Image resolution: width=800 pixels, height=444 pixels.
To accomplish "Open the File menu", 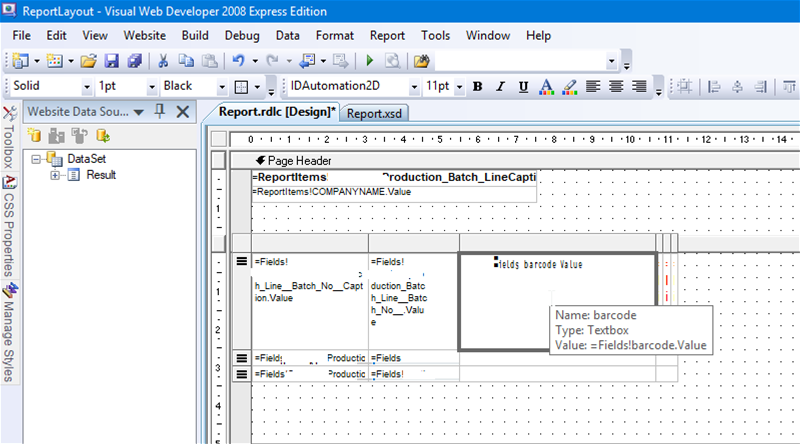I will click(21, 35).
